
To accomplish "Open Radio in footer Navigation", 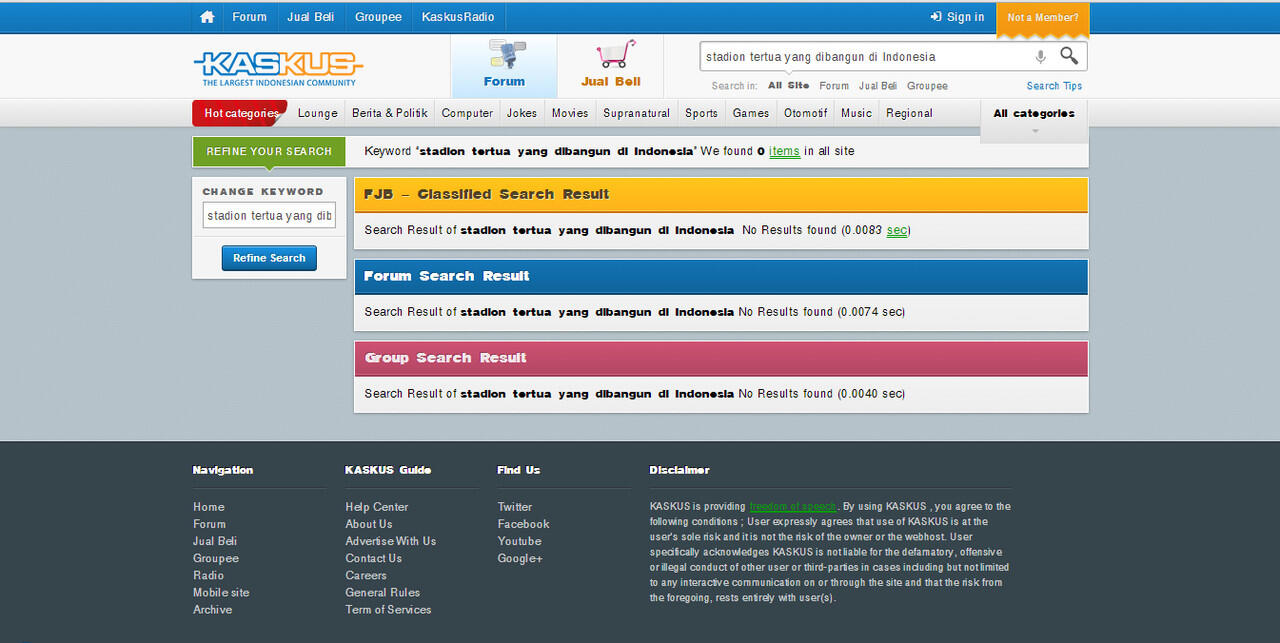I will 209,575.
